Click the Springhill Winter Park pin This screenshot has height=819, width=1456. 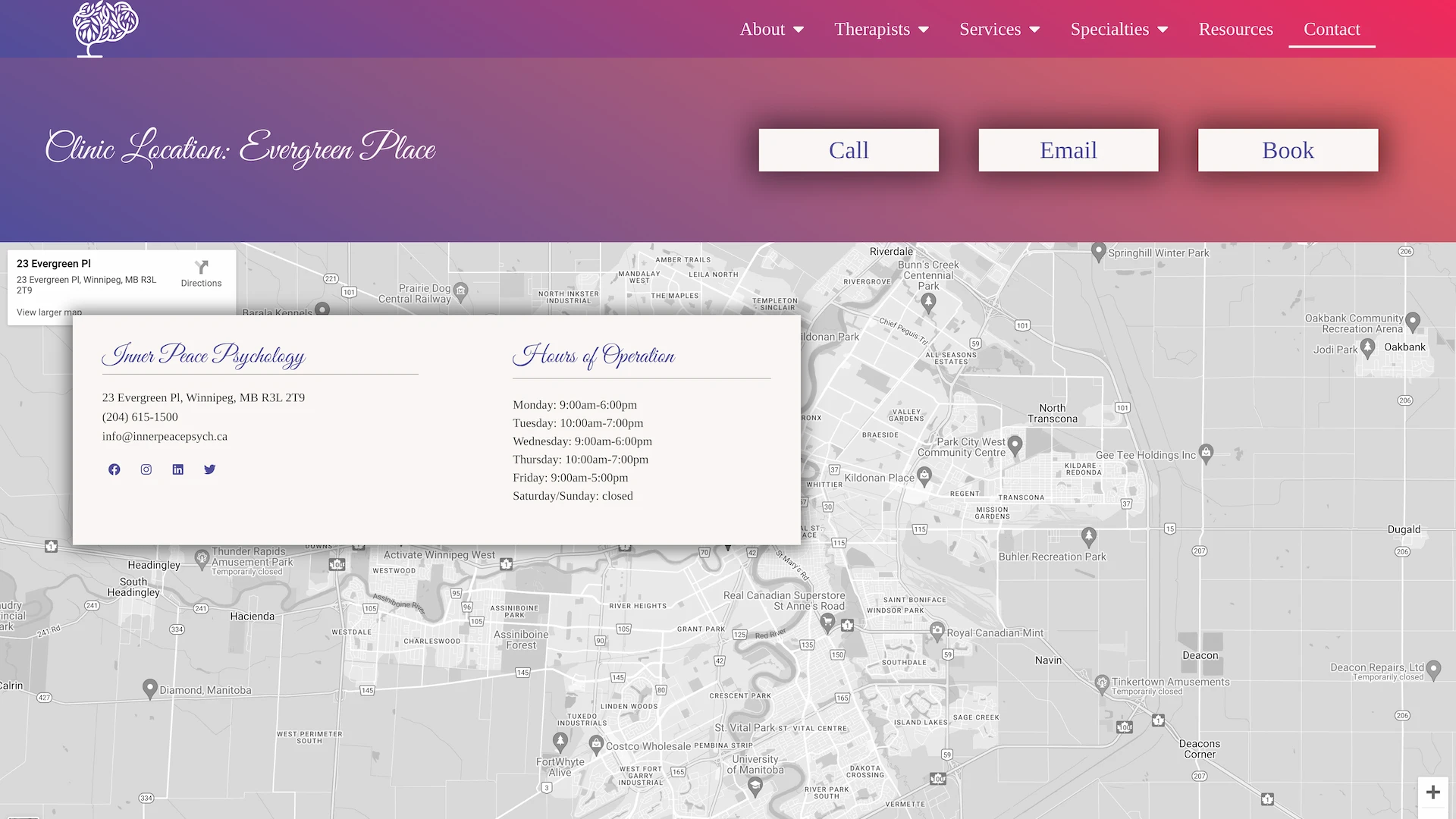point(1098,251)
